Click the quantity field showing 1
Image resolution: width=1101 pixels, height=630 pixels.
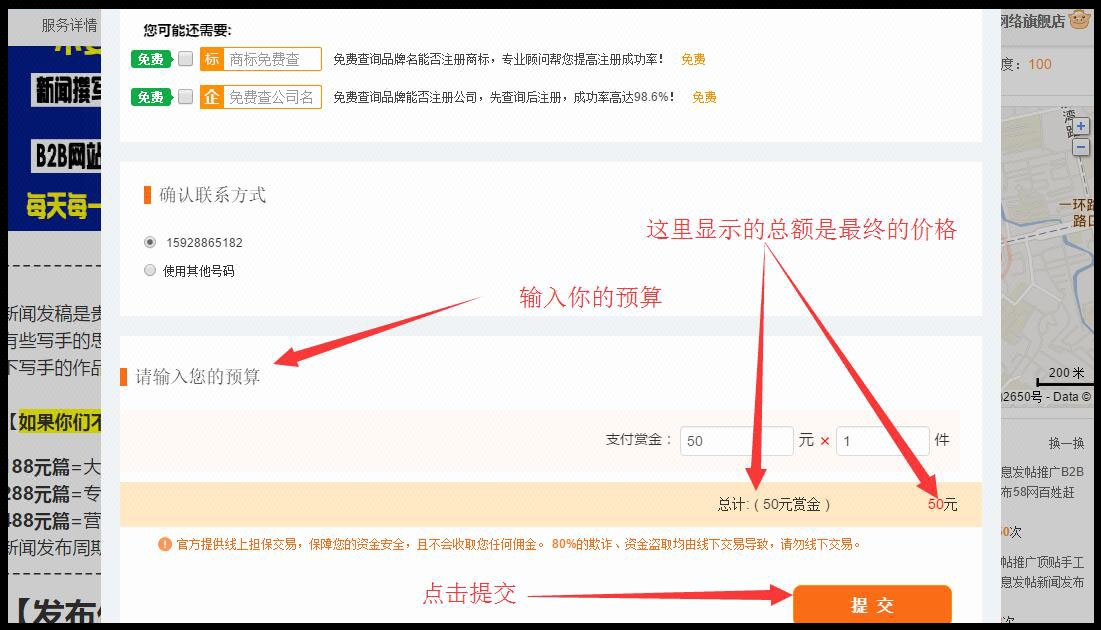(882, 441)
